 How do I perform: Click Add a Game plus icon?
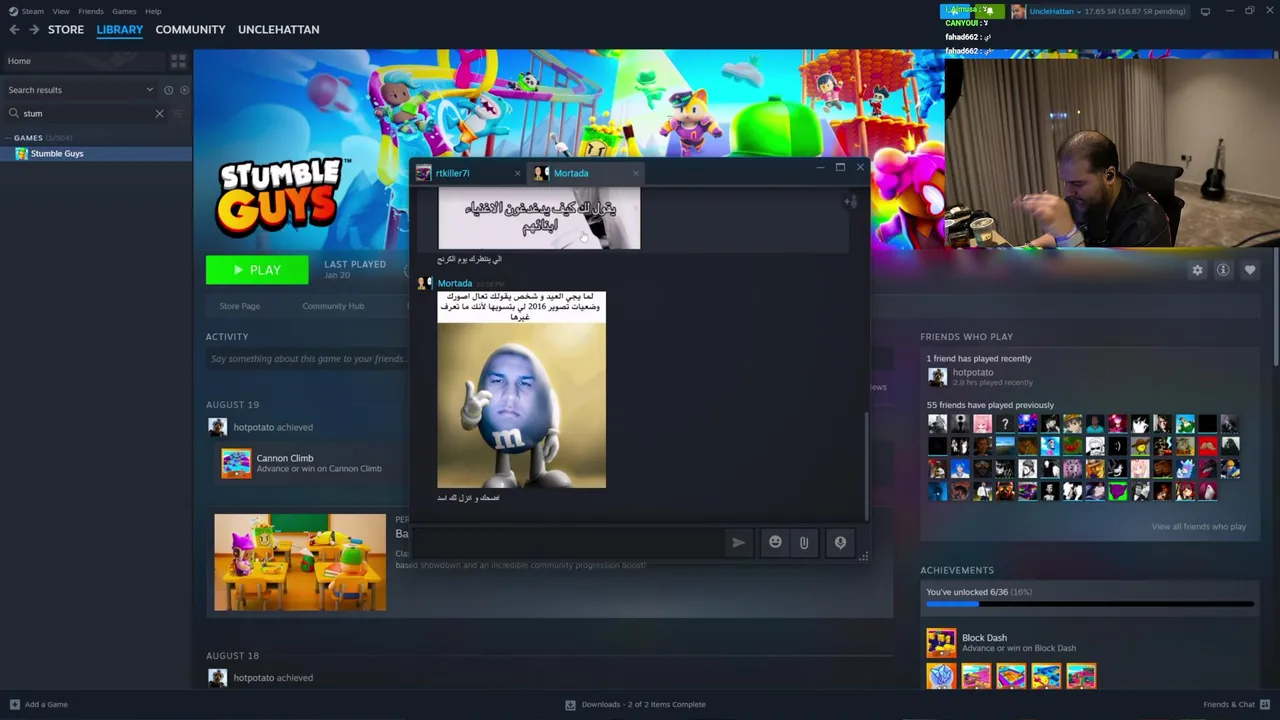pos(14,704)
